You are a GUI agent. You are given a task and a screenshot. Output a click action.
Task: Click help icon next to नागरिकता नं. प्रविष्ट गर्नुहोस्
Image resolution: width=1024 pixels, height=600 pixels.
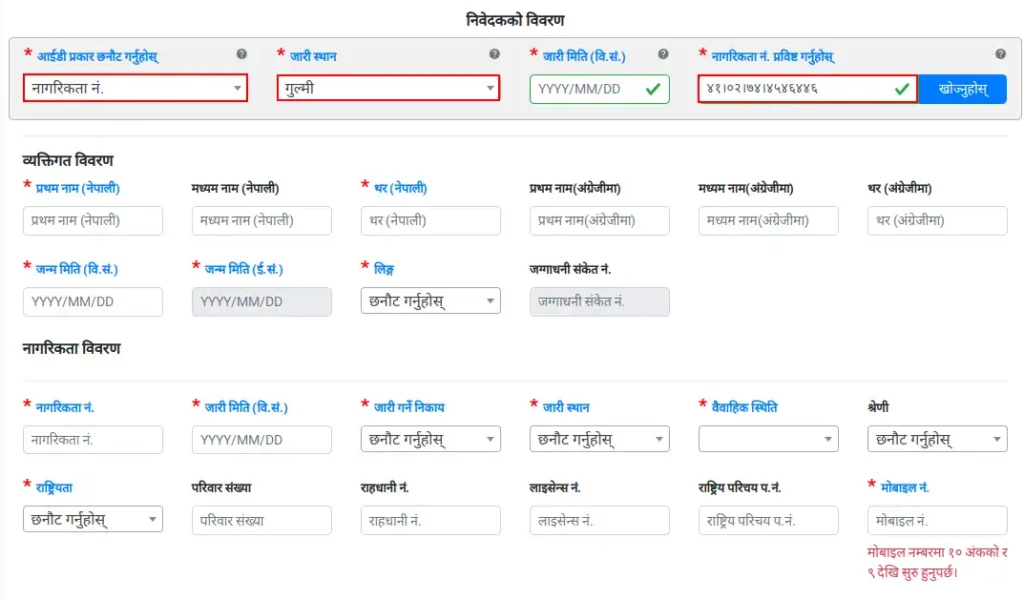point(1000,55)
